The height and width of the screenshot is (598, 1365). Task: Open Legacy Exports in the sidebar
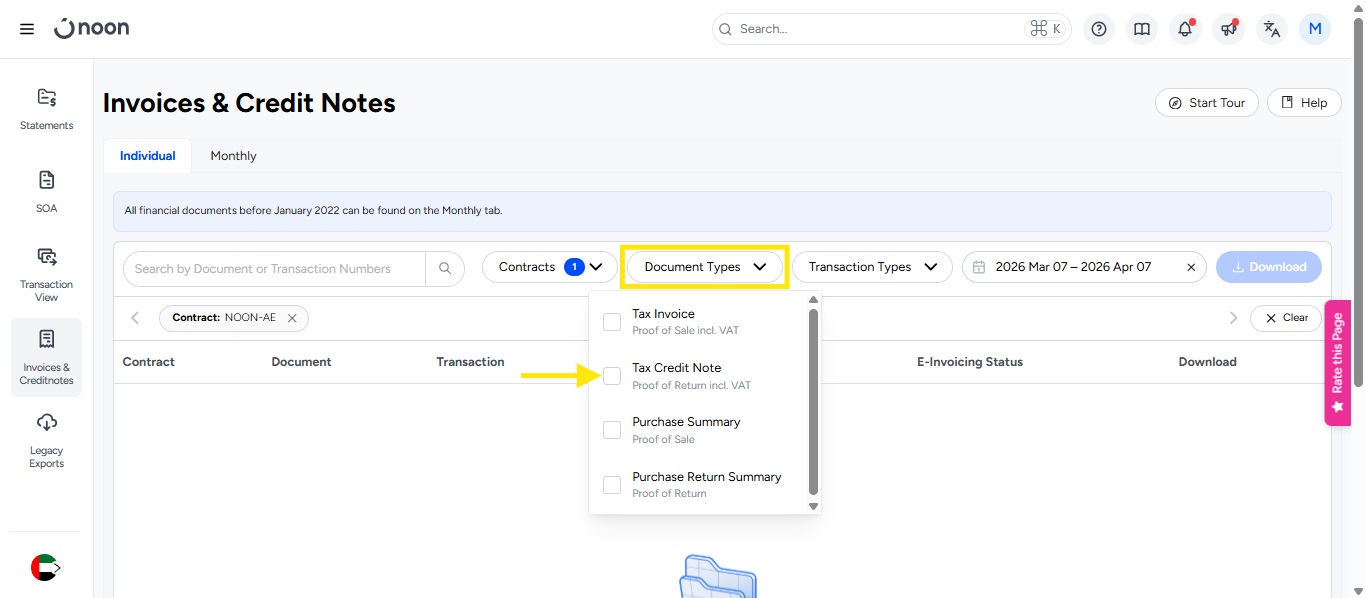[x=46, y=440]
